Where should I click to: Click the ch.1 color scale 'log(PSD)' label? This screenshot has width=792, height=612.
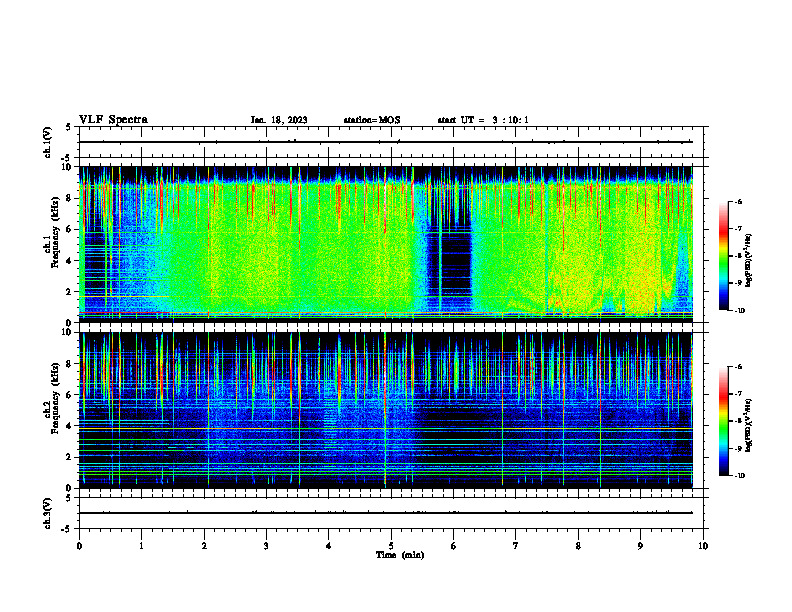coord(749,260)
